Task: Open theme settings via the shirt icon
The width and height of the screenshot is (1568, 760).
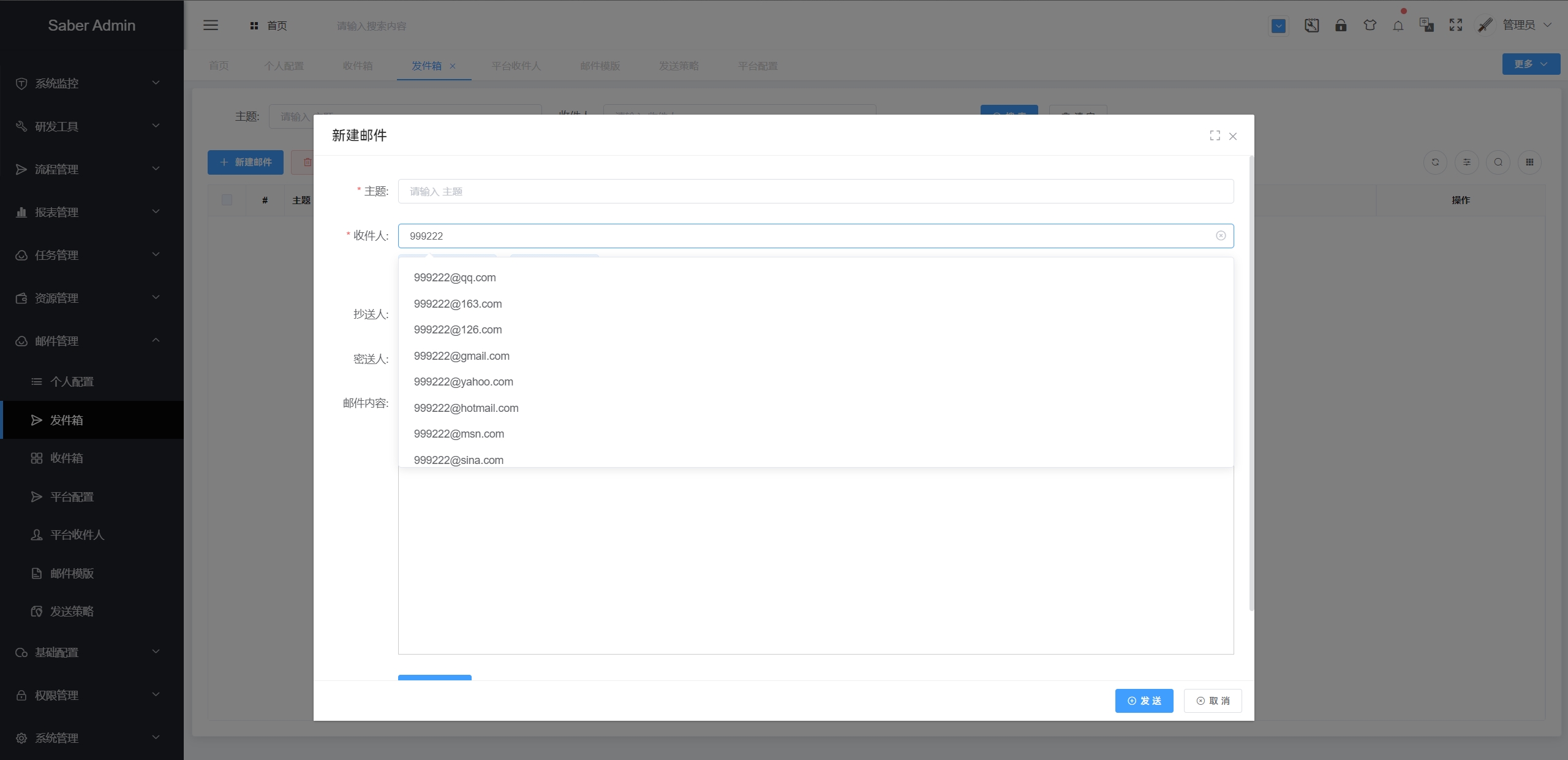Action: tap(1370, 25)
